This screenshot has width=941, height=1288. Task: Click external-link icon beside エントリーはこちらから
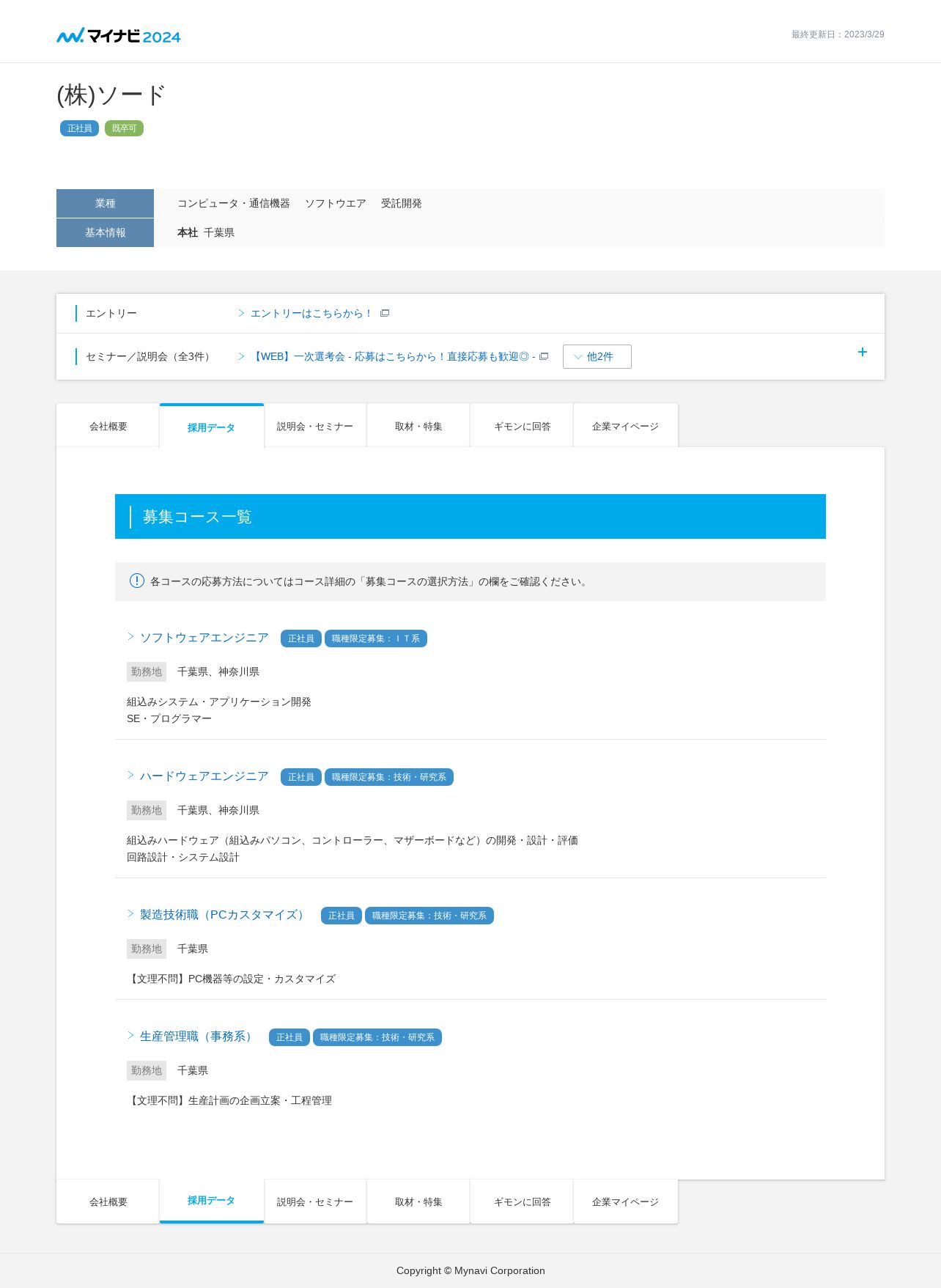[x=385, y=313]
